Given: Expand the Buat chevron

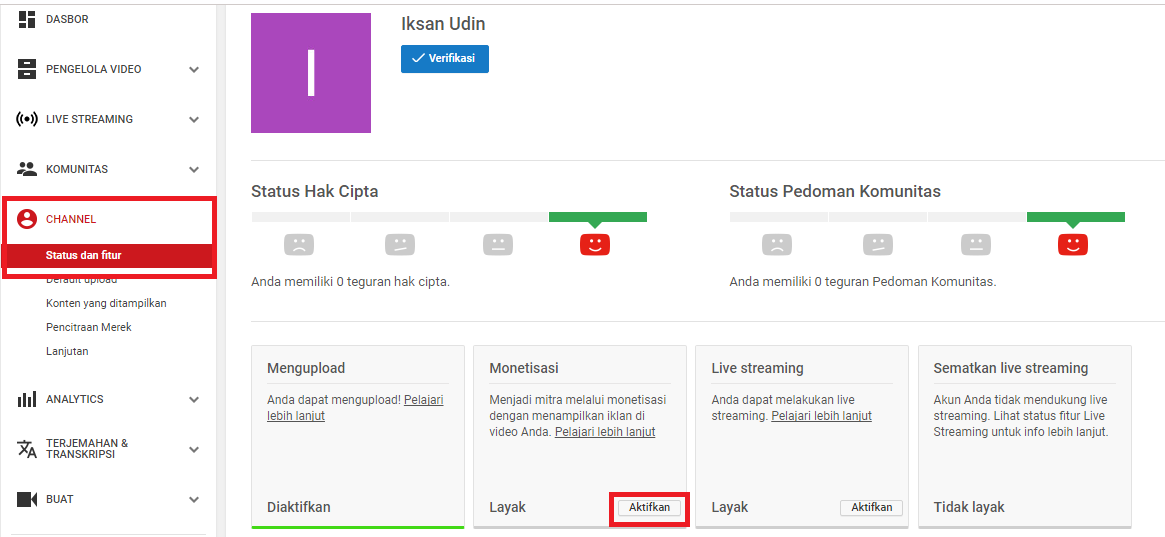Looking at the screenshot, I should pos(194,500).
